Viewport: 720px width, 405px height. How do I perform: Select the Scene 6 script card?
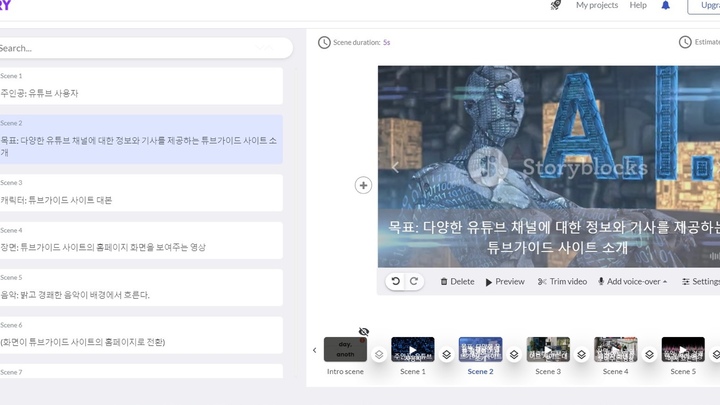click(141, 335)
